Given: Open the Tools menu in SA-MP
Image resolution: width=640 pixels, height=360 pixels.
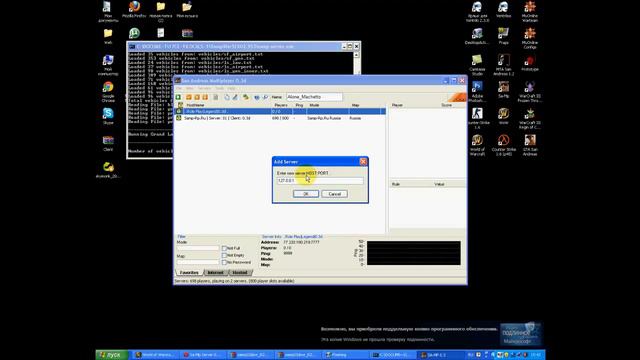Looking at the screenshot, I should (x=220, y=88).
